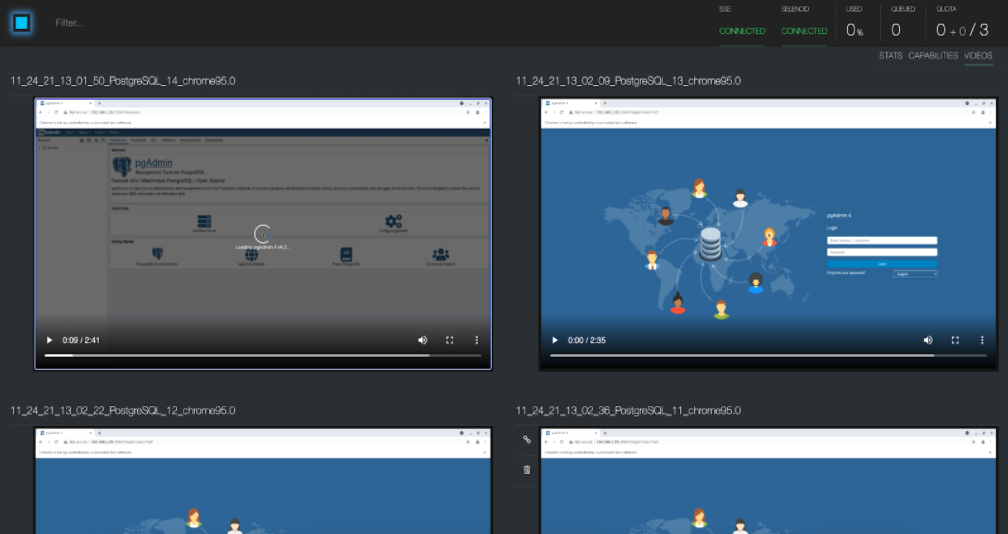Open the CAPABILITIES tab
This screenshot has width=1008, height=534.
pyautogui.click(x=933, y=56)
